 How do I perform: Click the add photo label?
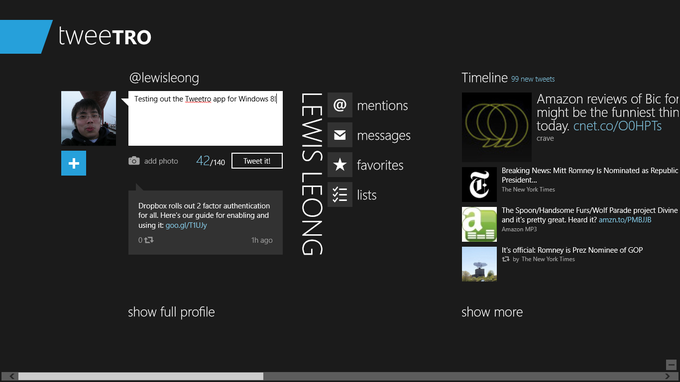[161, 161]
